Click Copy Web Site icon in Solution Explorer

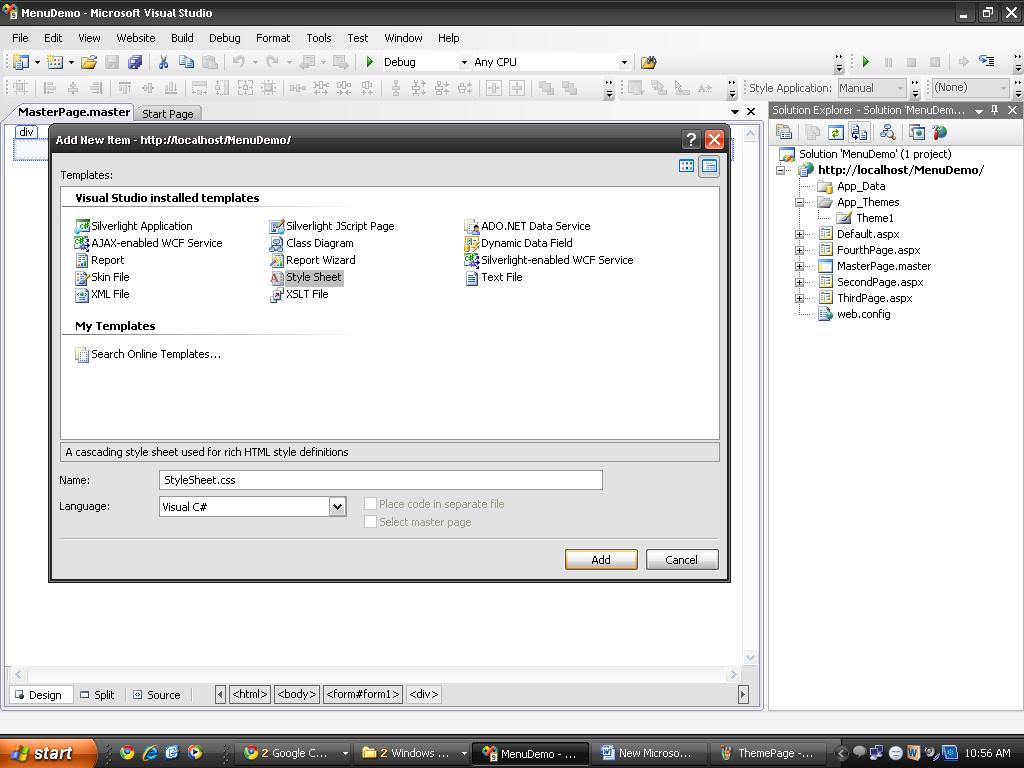click(x=917, y=133)
